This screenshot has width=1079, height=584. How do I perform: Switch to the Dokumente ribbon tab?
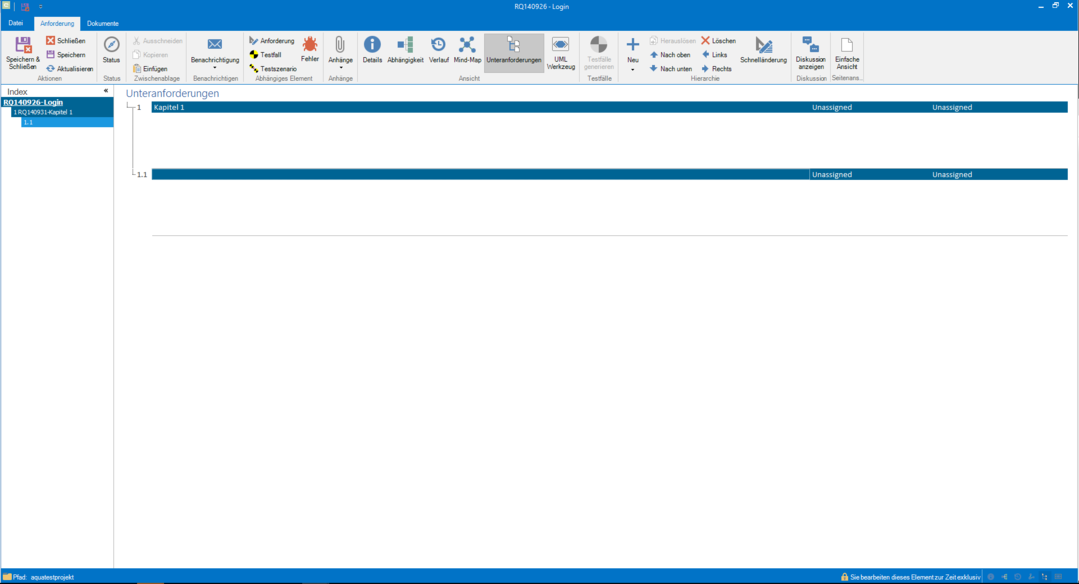102,23
